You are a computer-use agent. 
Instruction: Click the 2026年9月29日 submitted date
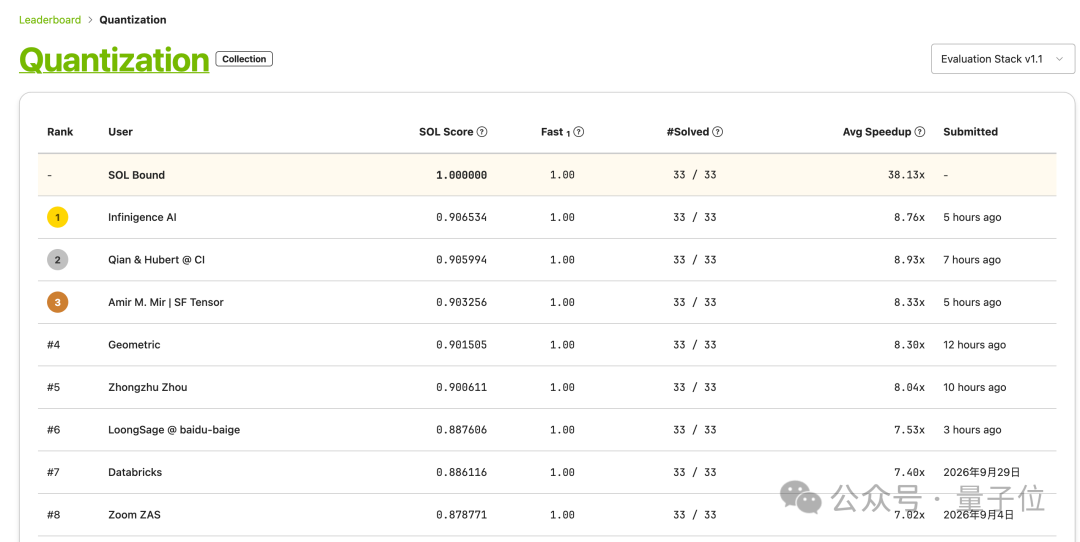point(982,472)
